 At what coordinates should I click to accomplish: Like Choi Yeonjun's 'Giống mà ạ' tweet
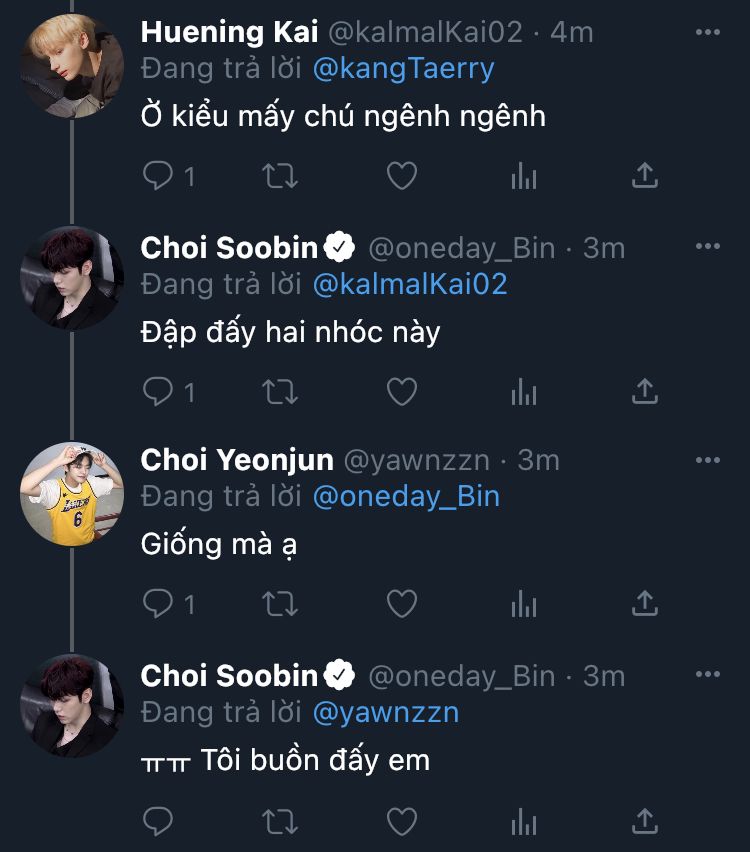coord(401,604)
